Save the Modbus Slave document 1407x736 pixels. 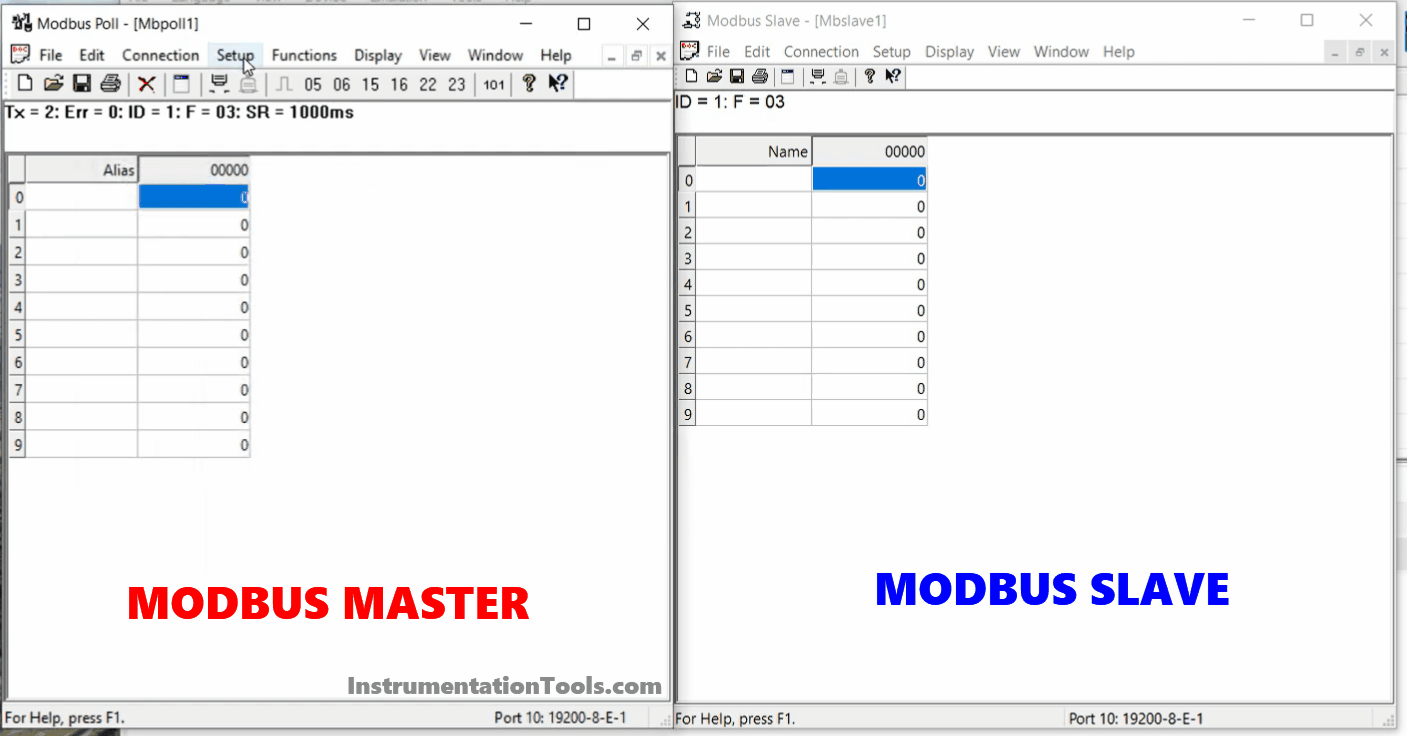click(737, 76)
